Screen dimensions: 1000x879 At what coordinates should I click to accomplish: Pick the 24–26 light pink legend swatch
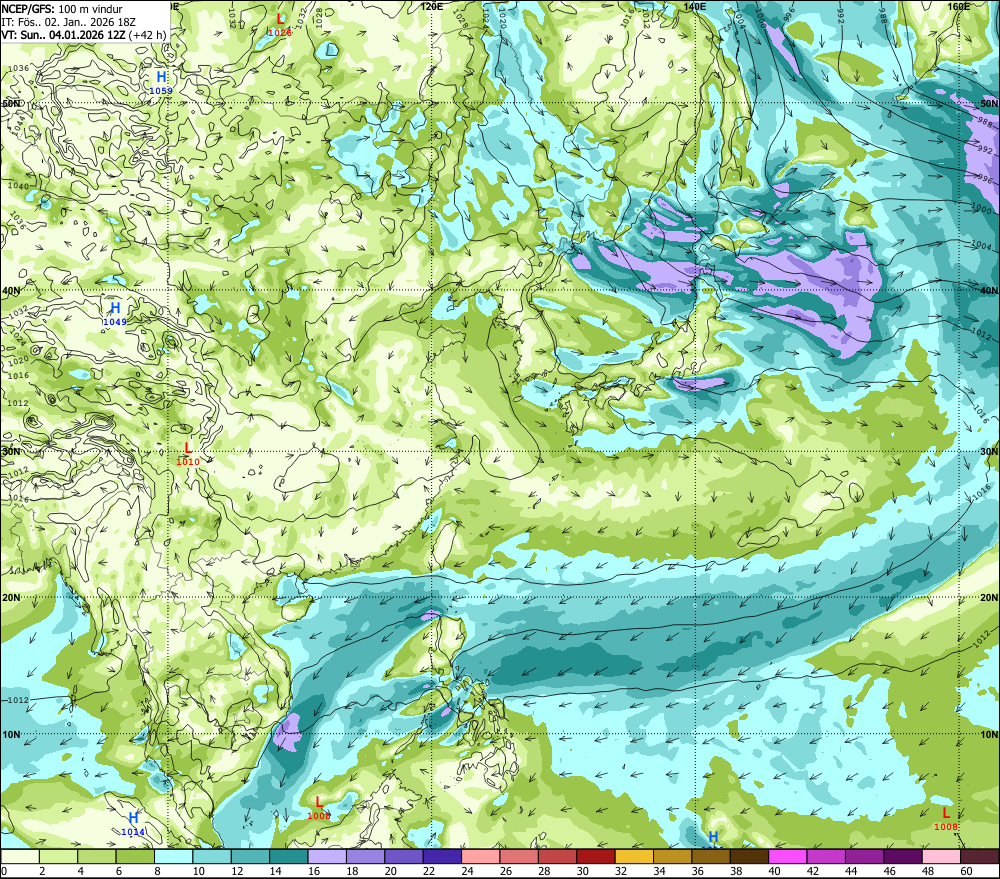[480, 856]
